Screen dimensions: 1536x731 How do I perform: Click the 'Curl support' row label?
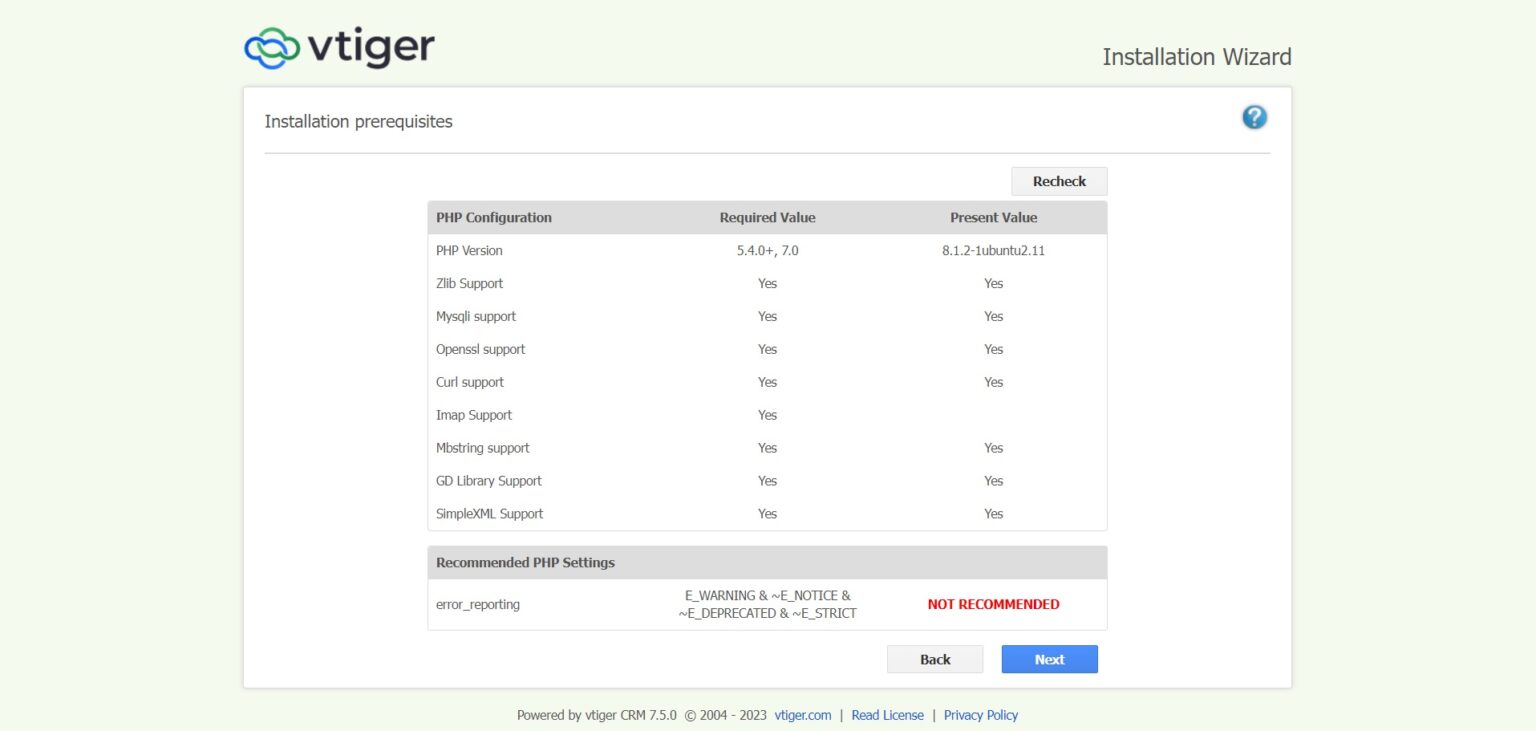click(x=470, y=382)
